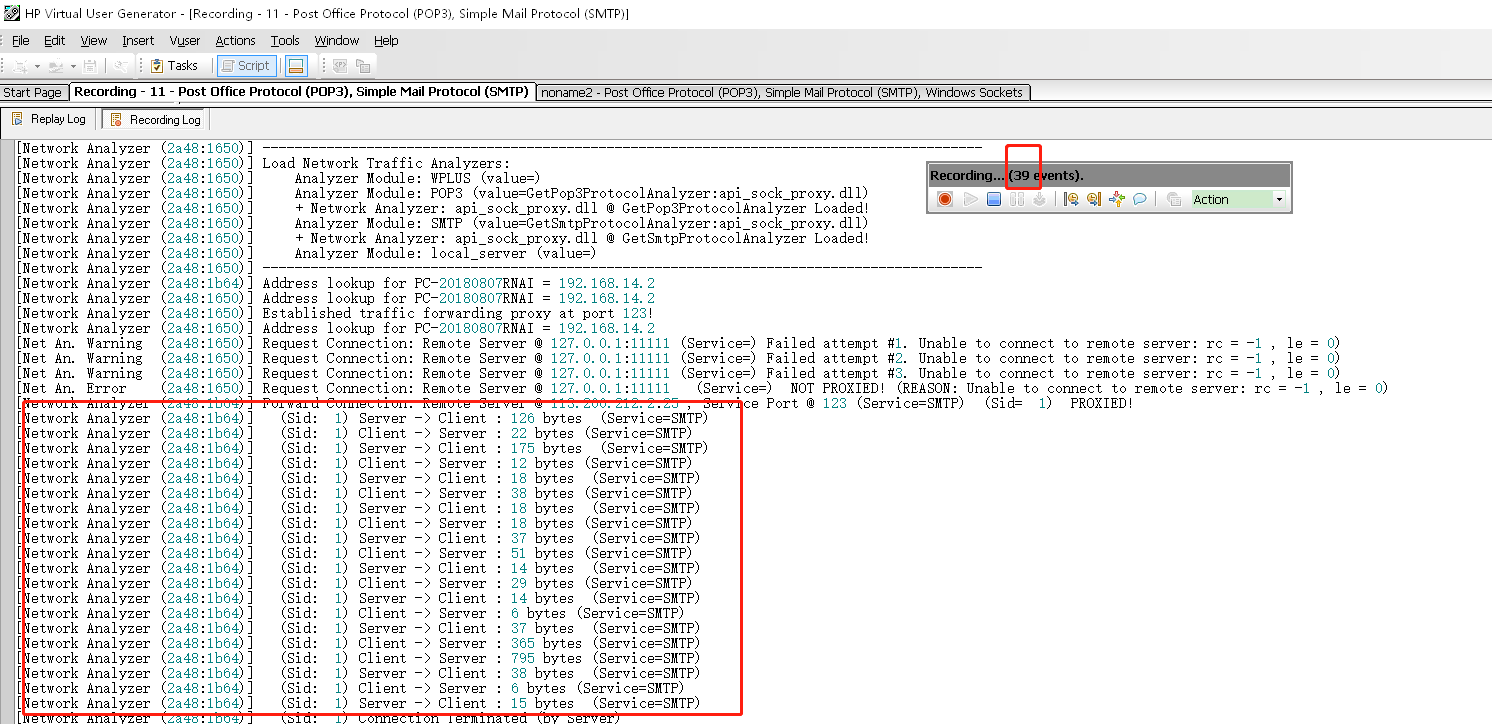Click the Compile icon in Recording toolbar
This screenshot has width=1492, height=724.
[1039, 199]
